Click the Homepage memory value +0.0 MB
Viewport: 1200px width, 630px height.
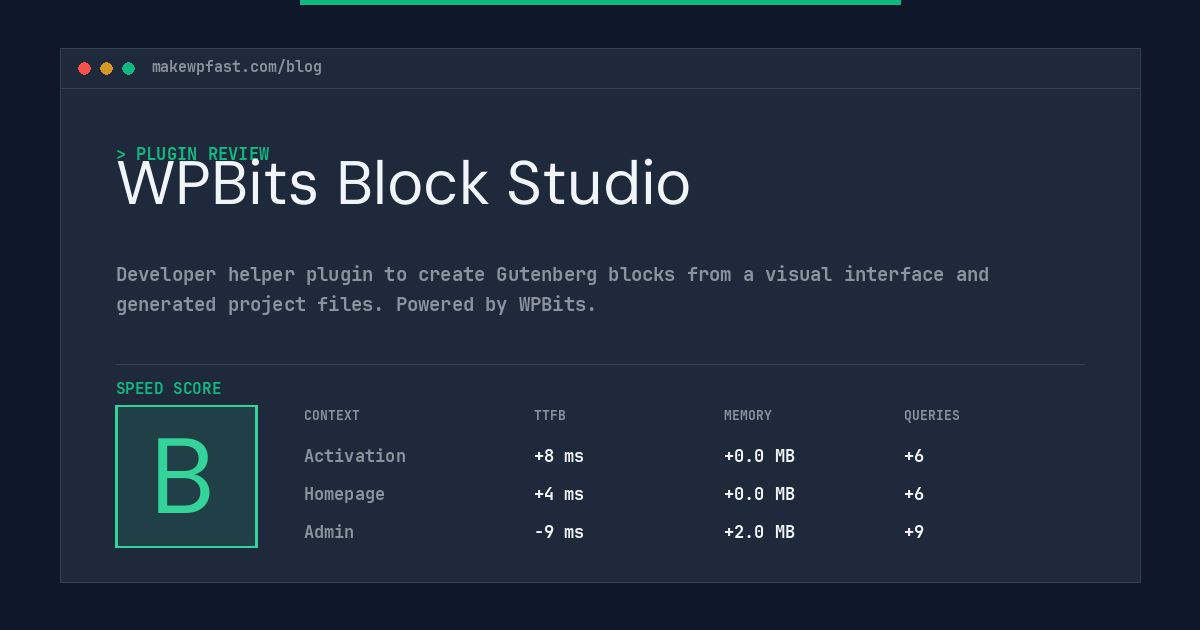(x=759, y=494)
